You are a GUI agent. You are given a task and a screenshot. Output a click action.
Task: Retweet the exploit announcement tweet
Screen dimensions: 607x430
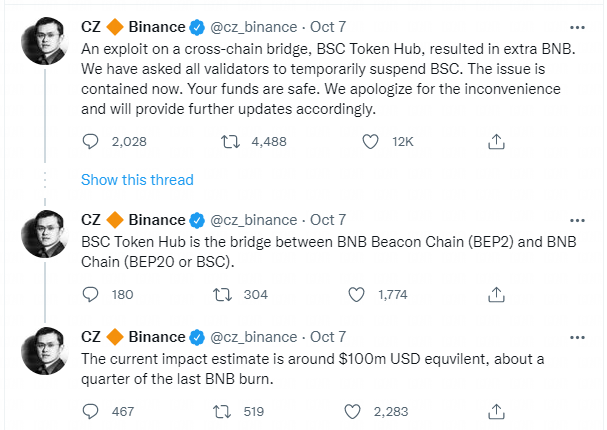pyautogui.click(x=227, y=142)
